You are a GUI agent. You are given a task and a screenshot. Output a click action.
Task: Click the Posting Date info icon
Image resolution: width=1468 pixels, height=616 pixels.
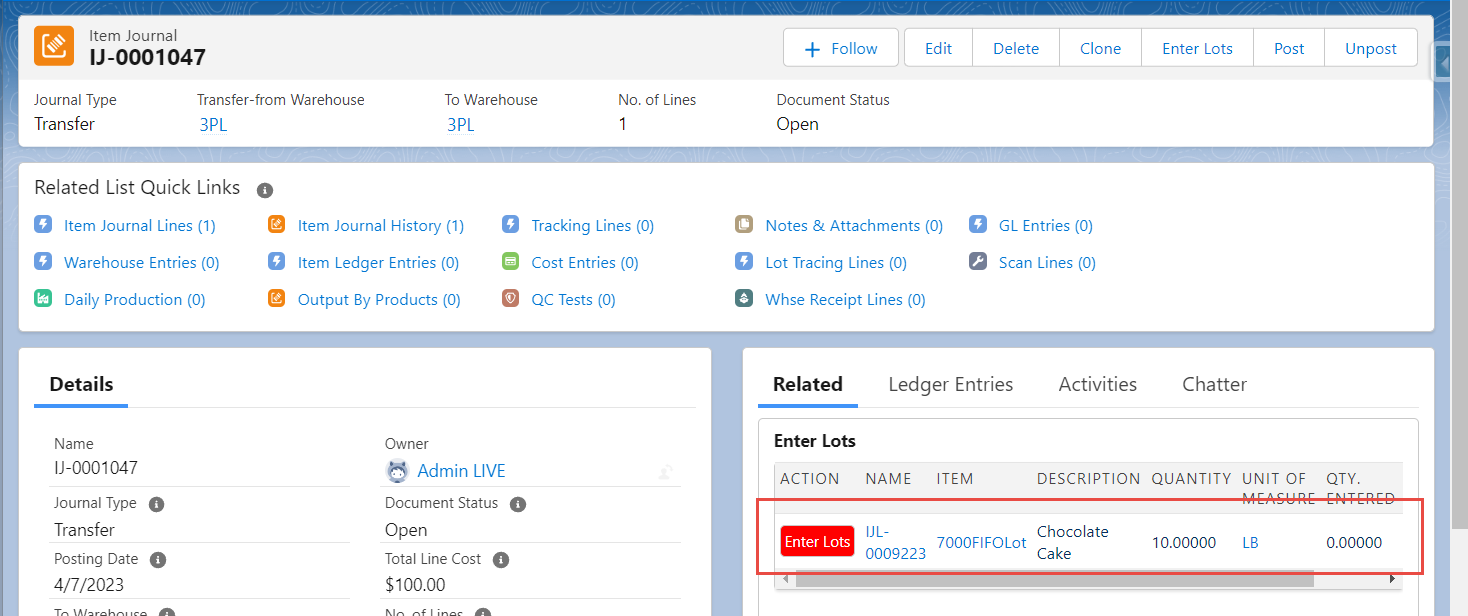click(x=158, y=560)
